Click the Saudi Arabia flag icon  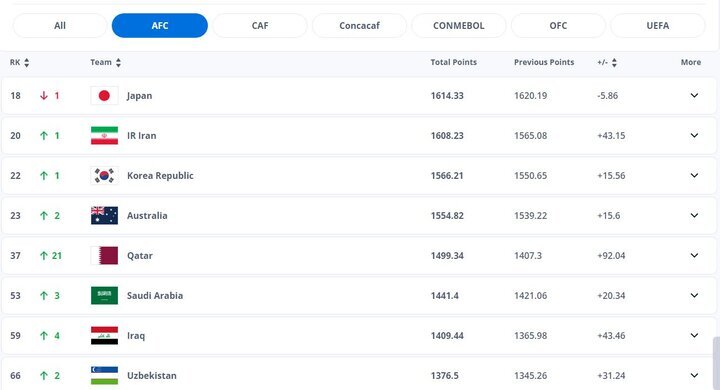[x=104, y=295]
